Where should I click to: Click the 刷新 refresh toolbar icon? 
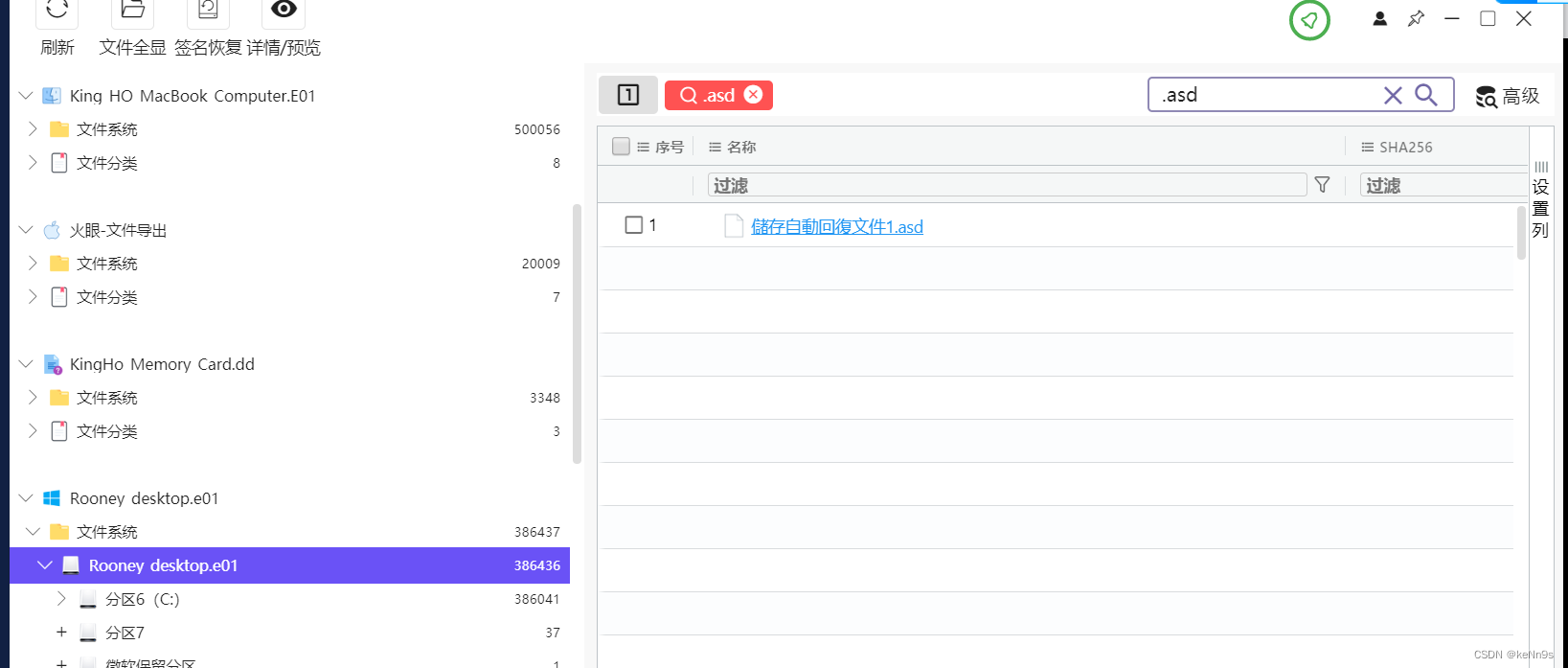click(x=57, y=12)
